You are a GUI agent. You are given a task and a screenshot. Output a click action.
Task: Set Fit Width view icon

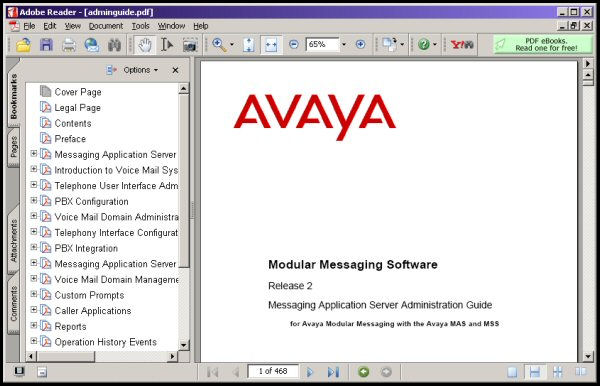click(x=271, y=45)
